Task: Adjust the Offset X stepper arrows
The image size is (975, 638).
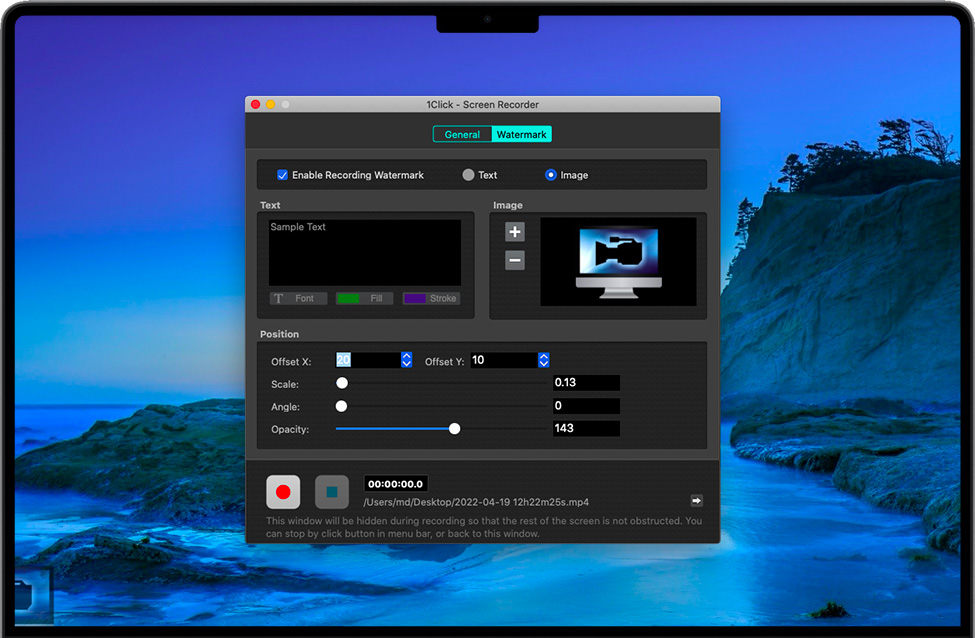Action: click(407, 360)
